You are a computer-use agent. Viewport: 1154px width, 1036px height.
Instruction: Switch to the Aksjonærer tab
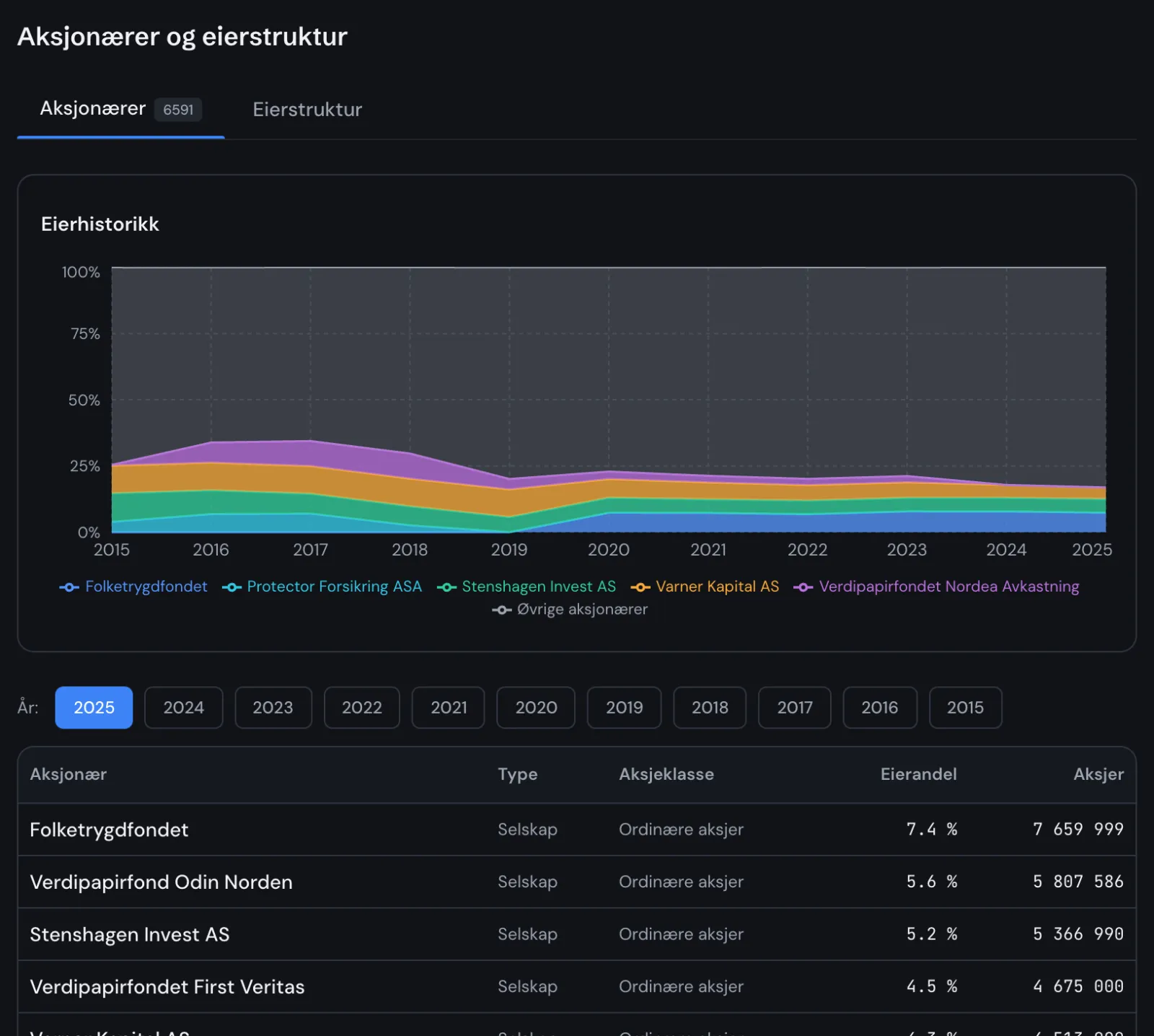tap(120, 109)
